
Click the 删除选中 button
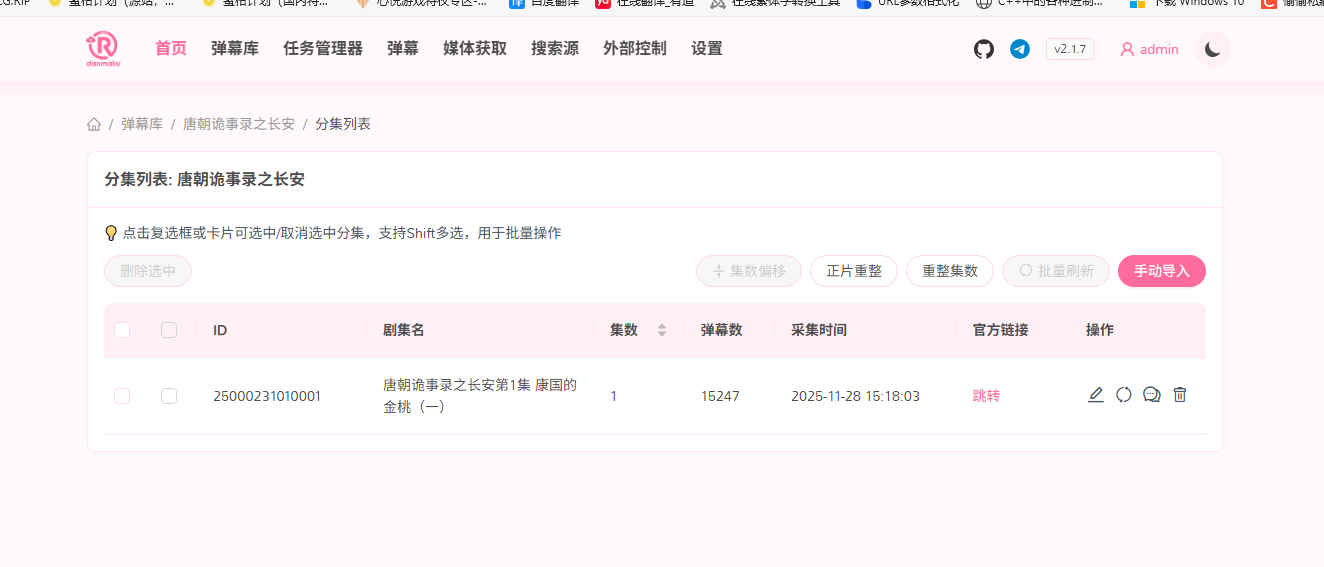tap(148, 271)
